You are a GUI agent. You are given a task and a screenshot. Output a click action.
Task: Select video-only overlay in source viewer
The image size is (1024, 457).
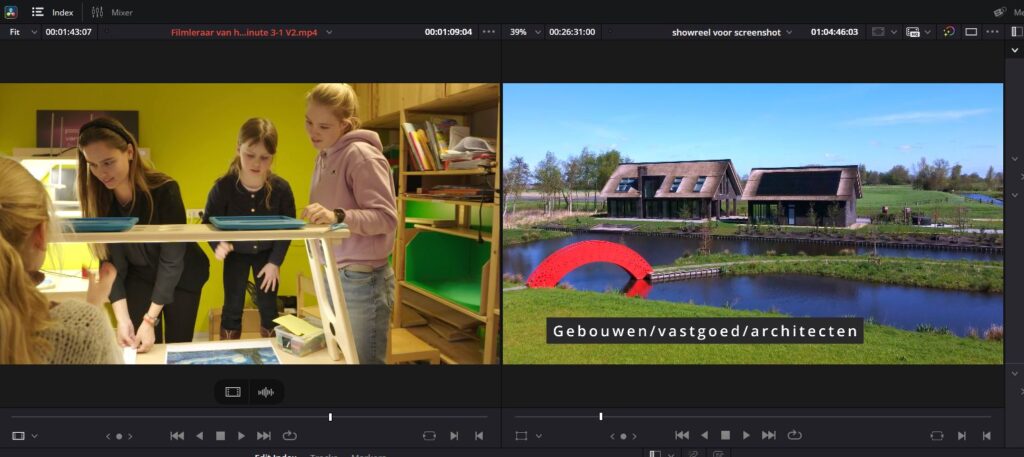tap(233, 392)
